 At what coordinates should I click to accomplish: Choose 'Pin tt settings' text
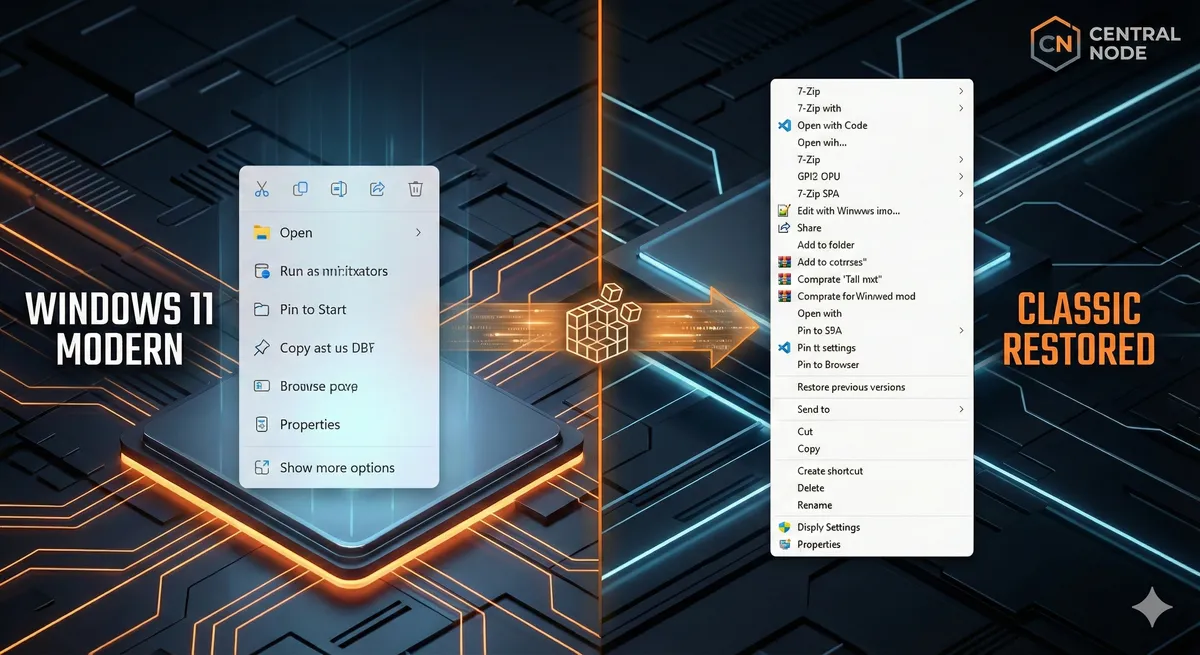(x=826, y=348)
